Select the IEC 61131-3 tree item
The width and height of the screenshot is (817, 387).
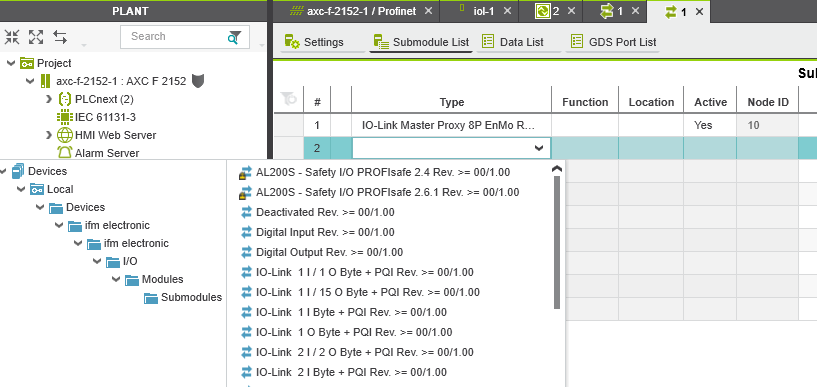point(105,117)
